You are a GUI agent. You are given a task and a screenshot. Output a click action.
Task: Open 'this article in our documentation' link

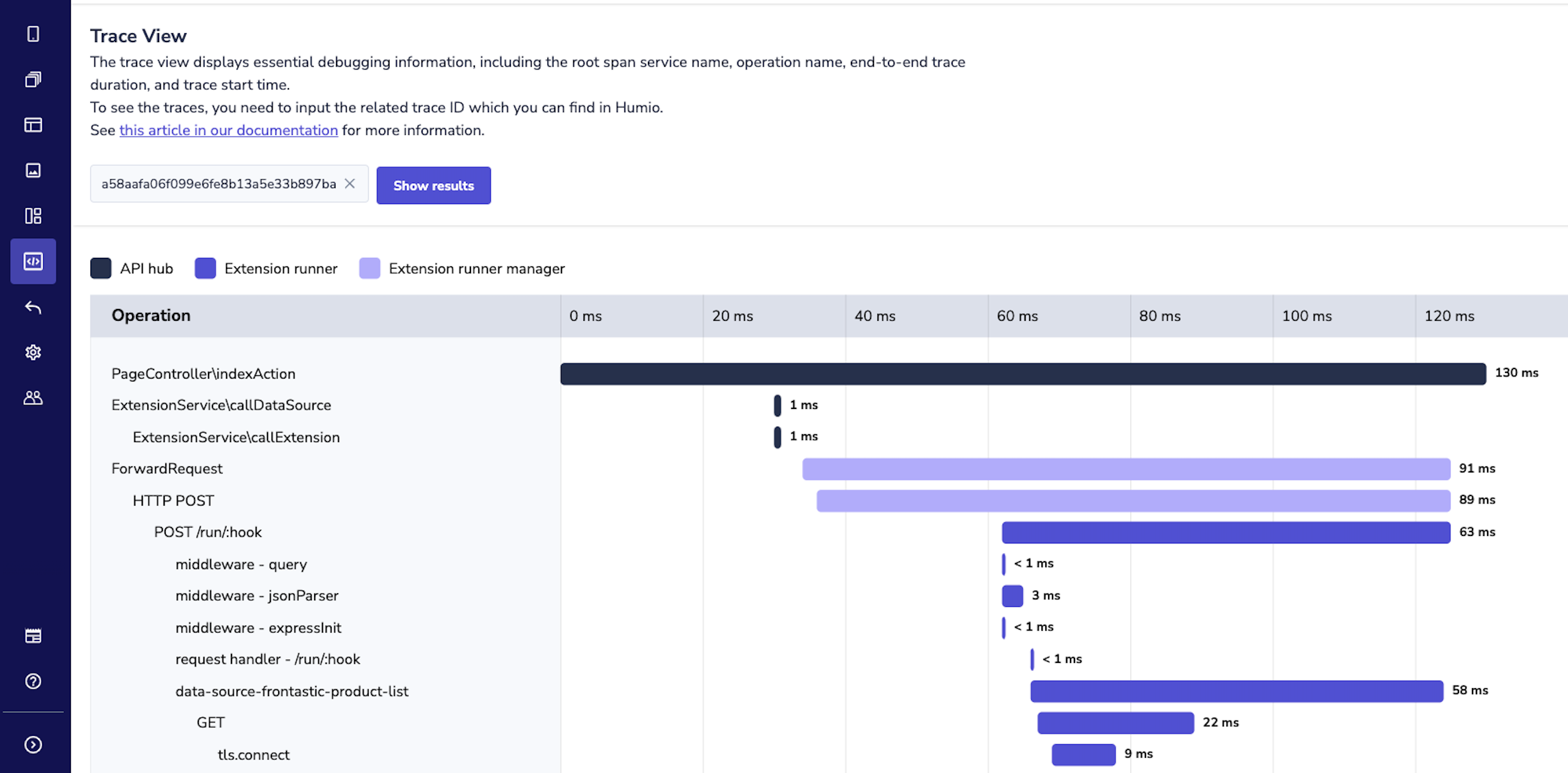(x=228, y=130)
